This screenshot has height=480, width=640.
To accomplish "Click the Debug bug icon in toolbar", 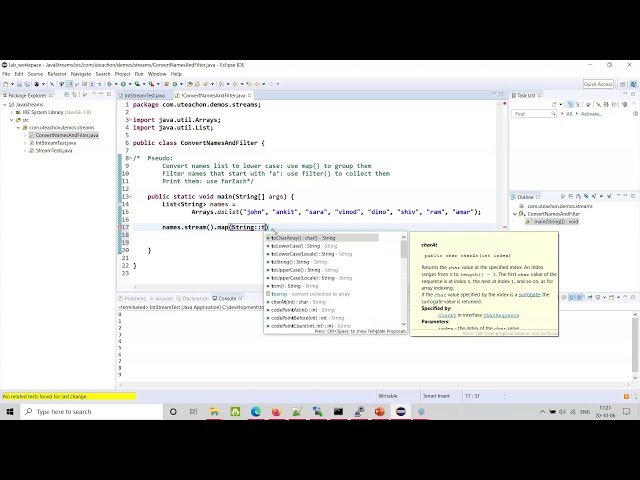I will [109, 84].
